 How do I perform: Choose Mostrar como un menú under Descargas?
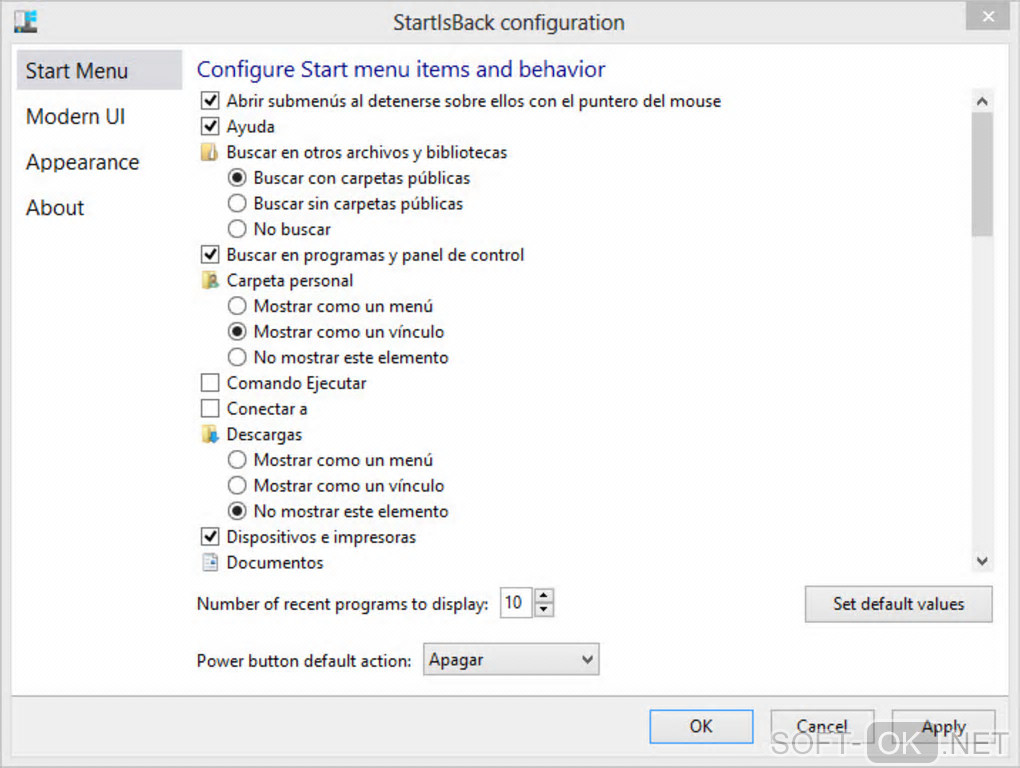pyautogui.click(x=237, y=460)
